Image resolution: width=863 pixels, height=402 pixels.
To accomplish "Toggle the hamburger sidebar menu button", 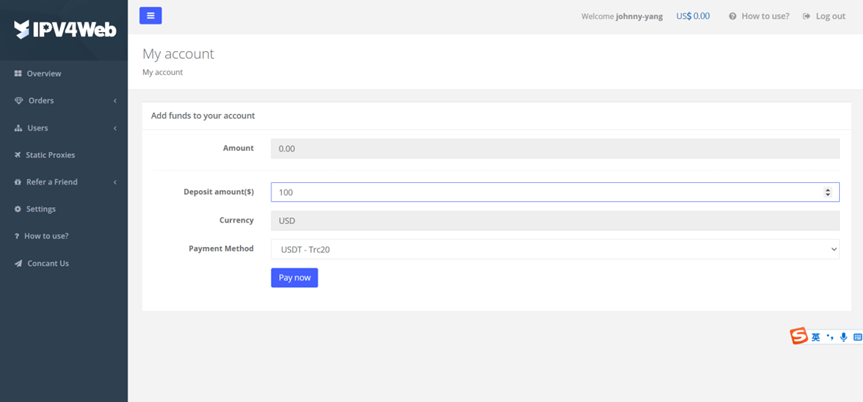I will pos(150,15).
